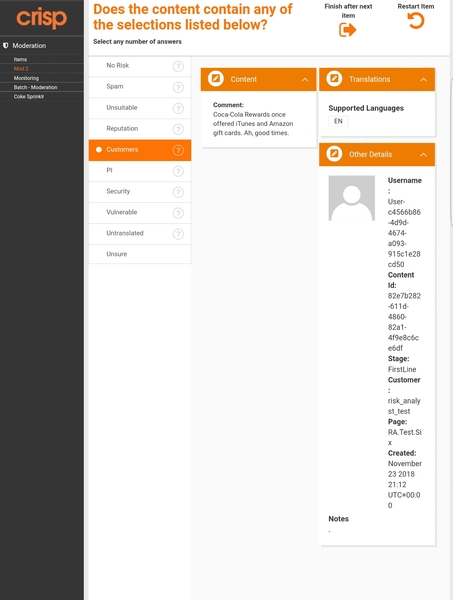Choose the Unsure answer
This screenshot has height=600, width=453.
(x=140, y=254)
